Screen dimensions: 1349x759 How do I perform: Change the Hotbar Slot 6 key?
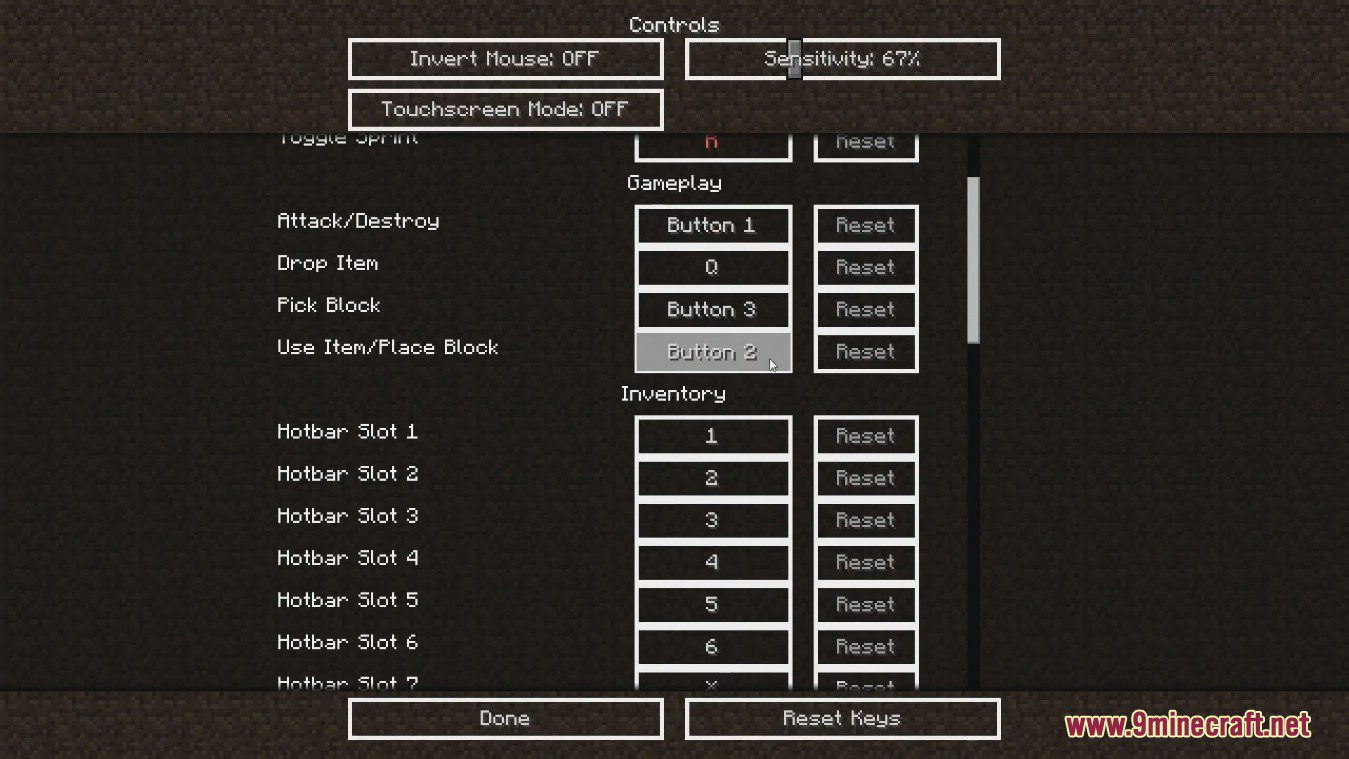click(x=713, y=647)
